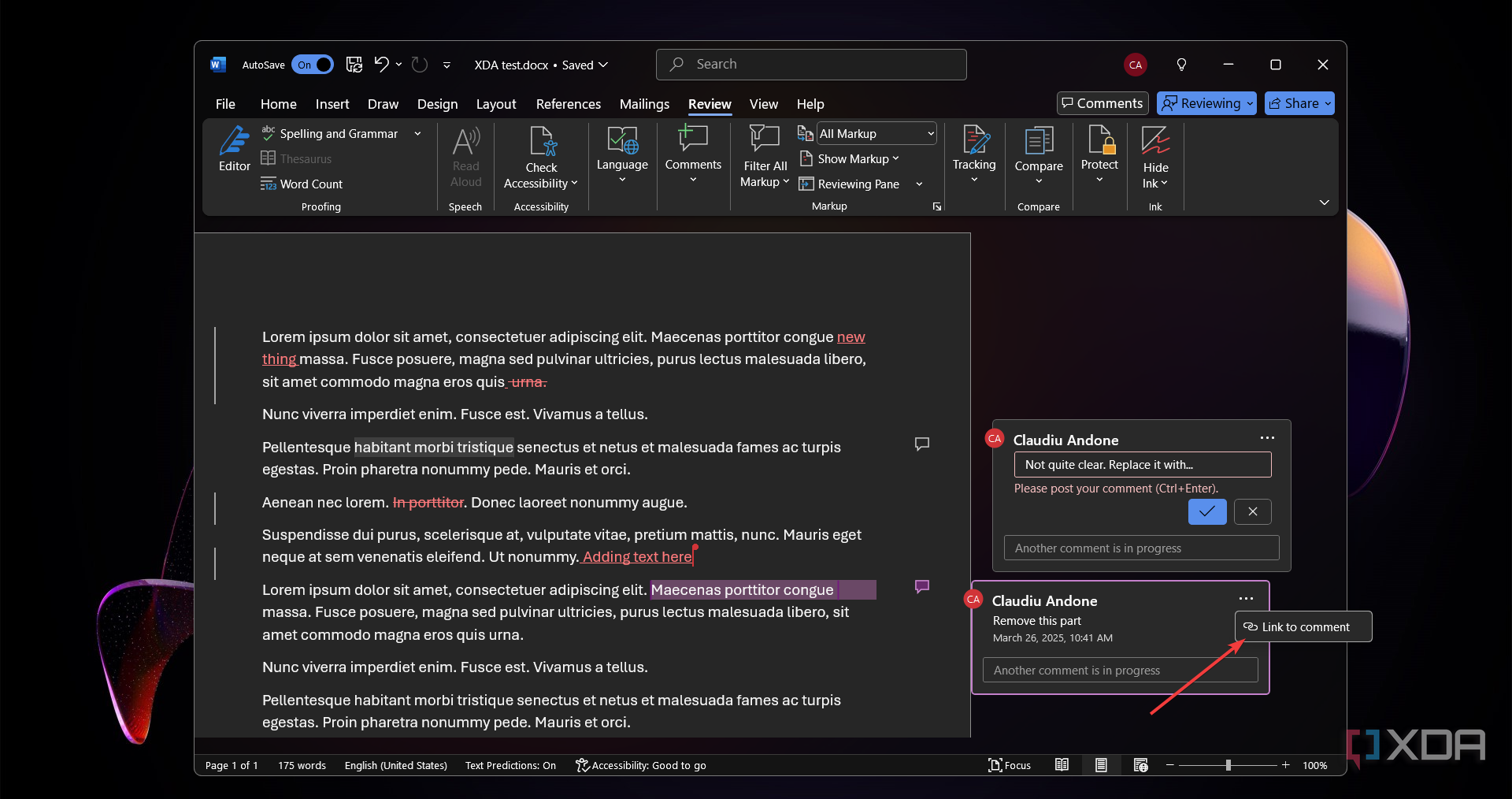
Task: Expand the Show Markup menu
Action: pyautogui.click(x=849, y=159)
